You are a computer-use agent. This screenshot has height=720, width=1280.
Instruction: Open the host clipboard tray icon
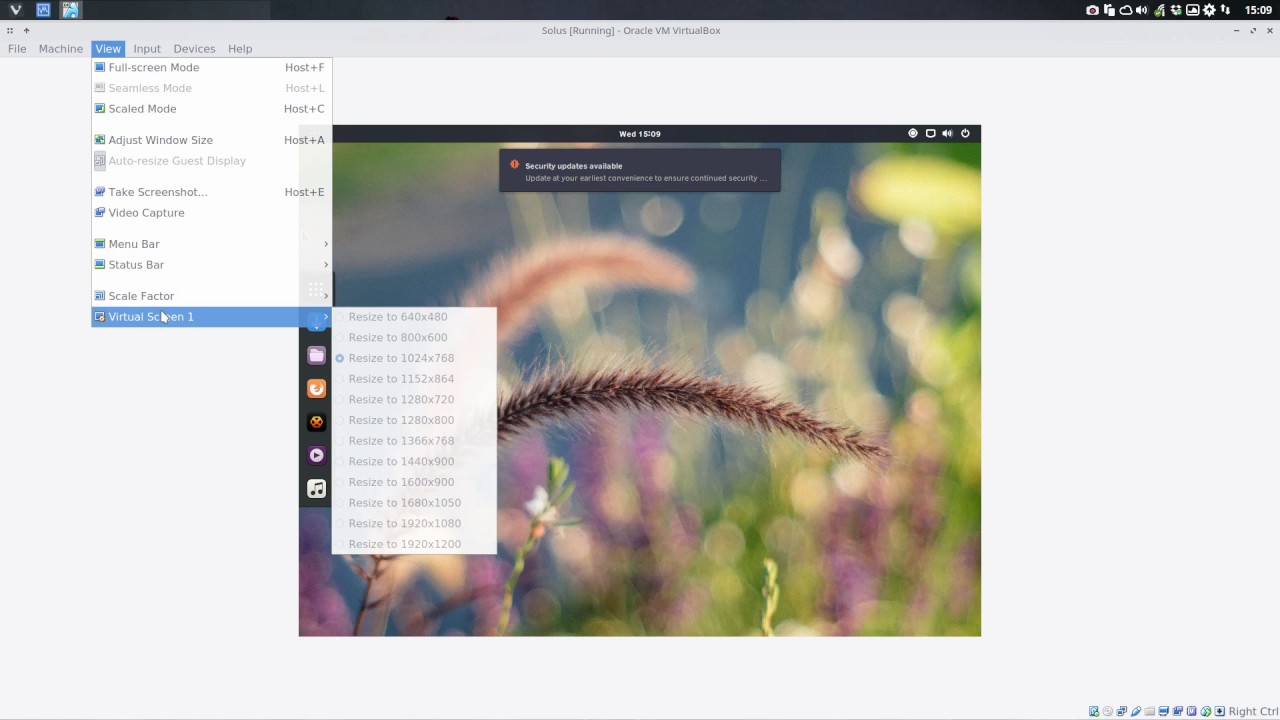pyautogui.click(x=1109, y=10)
